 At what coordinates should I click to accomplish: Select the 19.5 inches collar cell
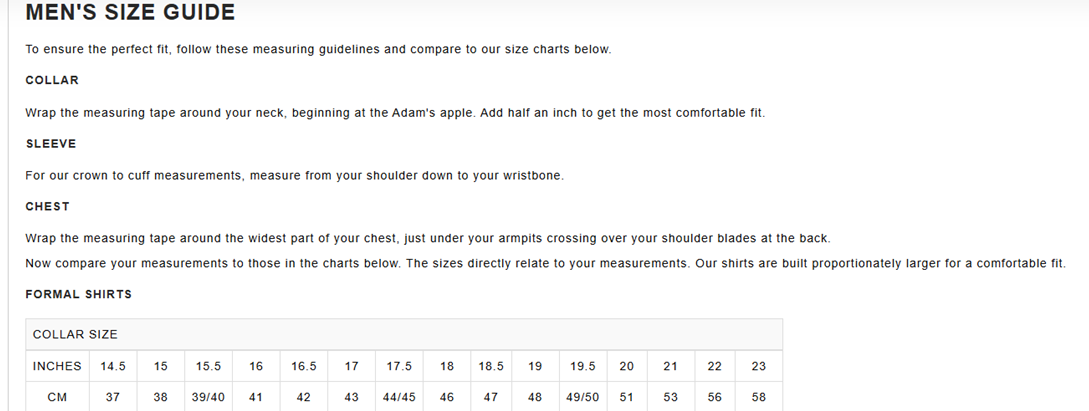point(583,366)
